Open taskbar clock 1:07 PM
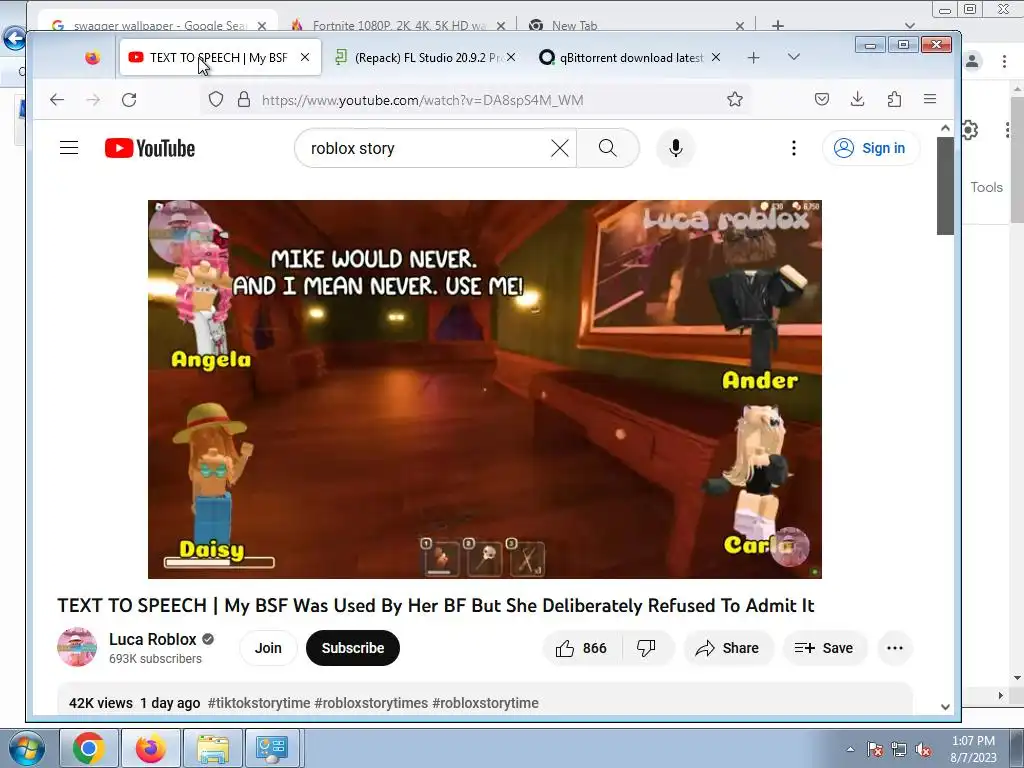Screen dimensions: 1024x768 pyautogui.click(x=973, y=749)
